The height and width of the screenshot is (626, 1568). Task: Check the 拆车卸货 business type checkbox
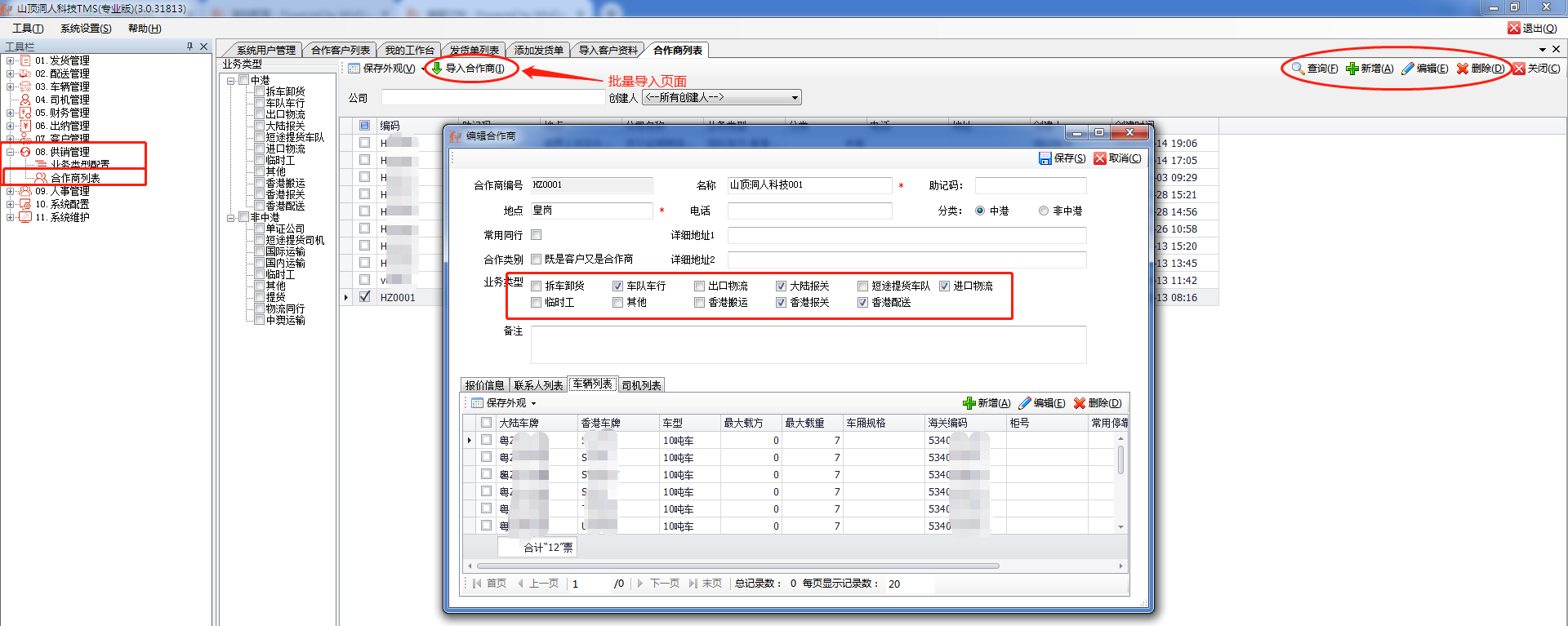point(537,286)
